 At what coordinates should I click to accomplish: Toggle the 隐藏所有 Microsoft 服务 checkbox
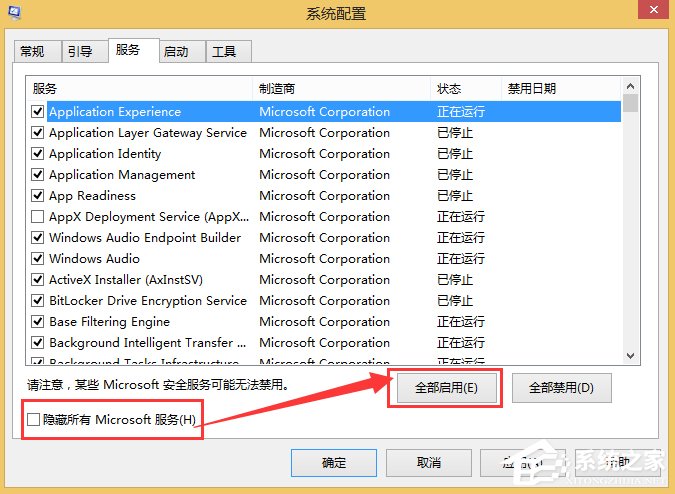click(x=33, y=419)
